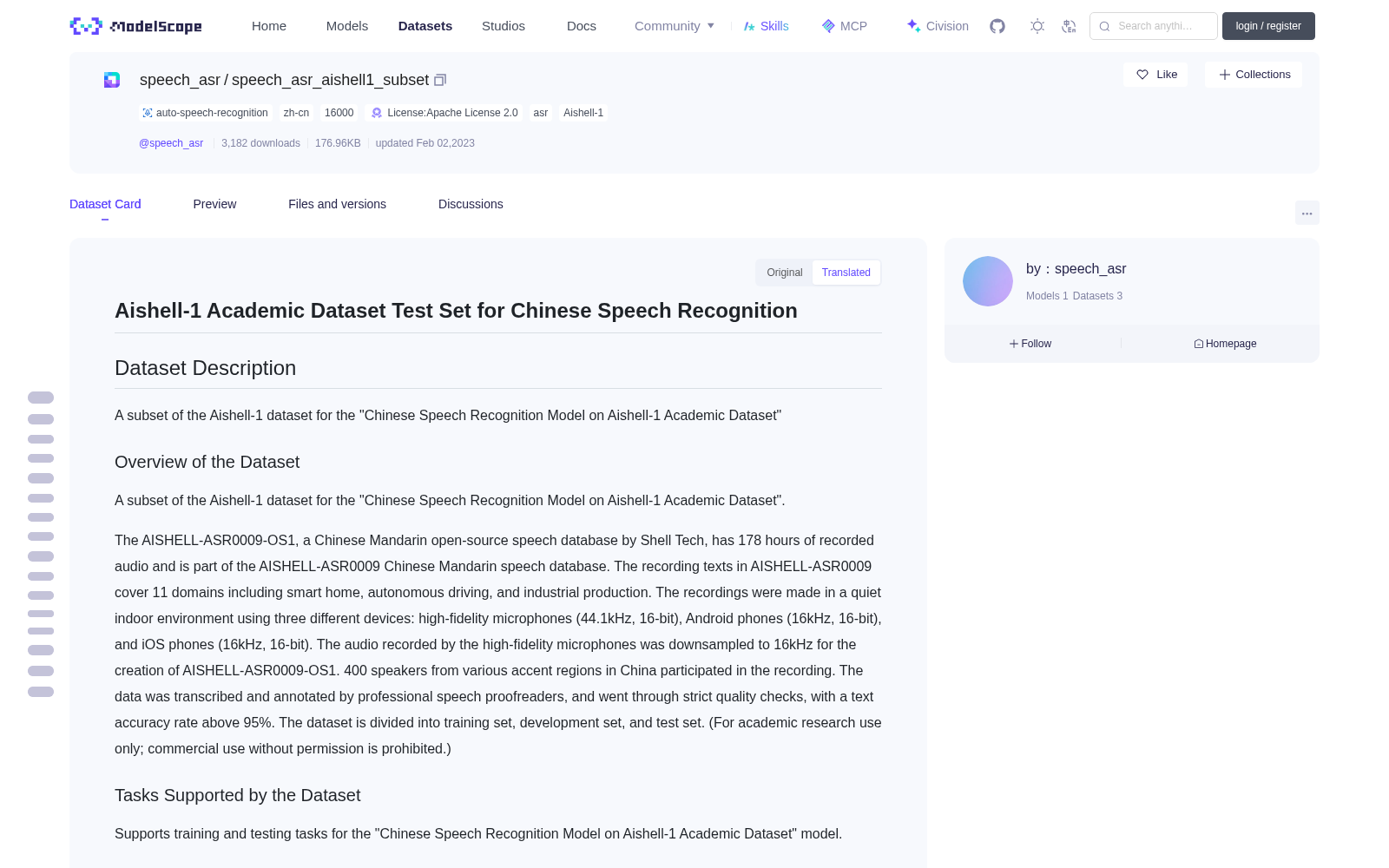Click the search magnifier icon
This screenshot has width=1389, height=868.
[x=1104, y=26]
